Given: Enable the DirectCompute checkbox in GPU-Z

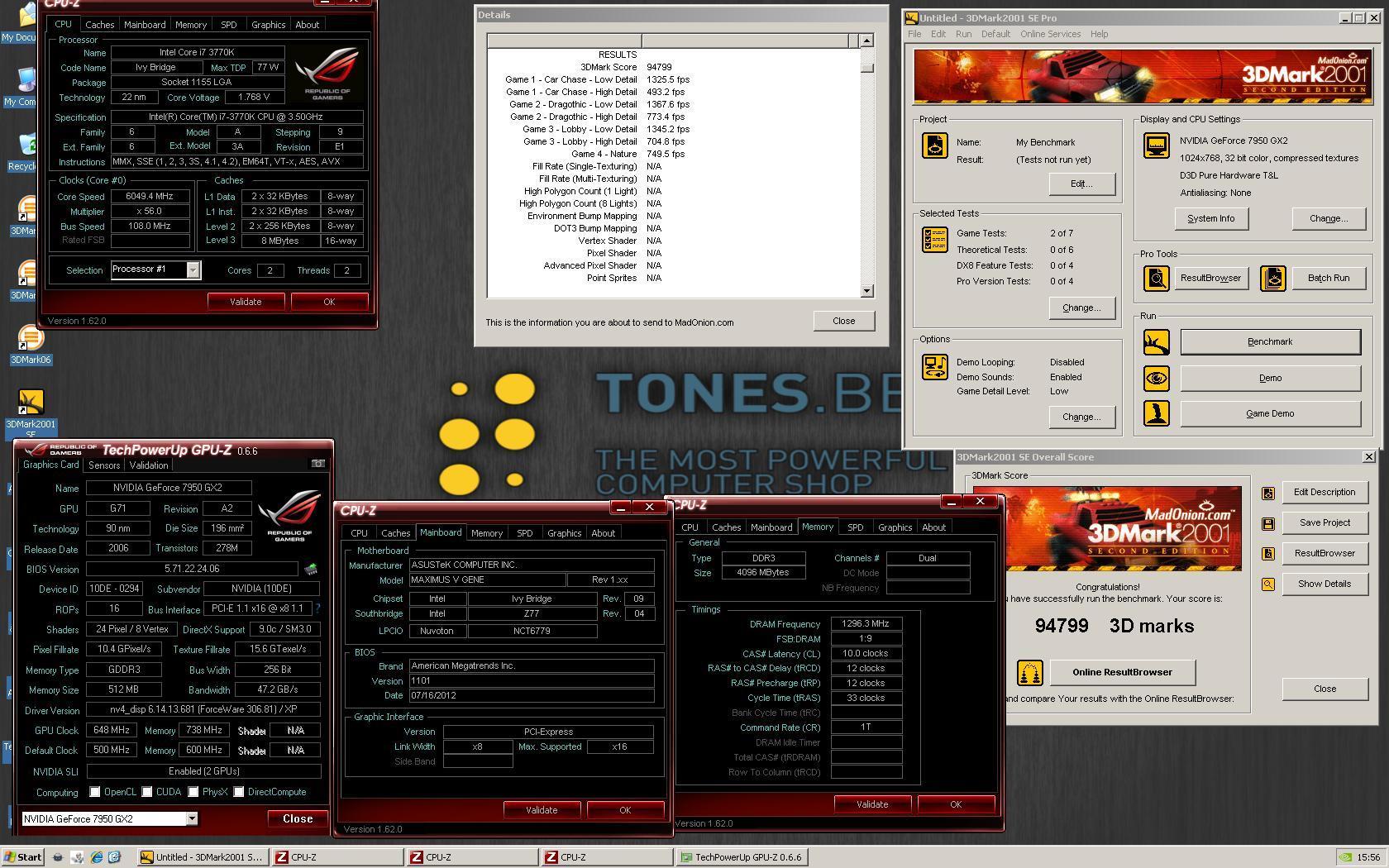Looking at the screenshot, I should [238, 792].
